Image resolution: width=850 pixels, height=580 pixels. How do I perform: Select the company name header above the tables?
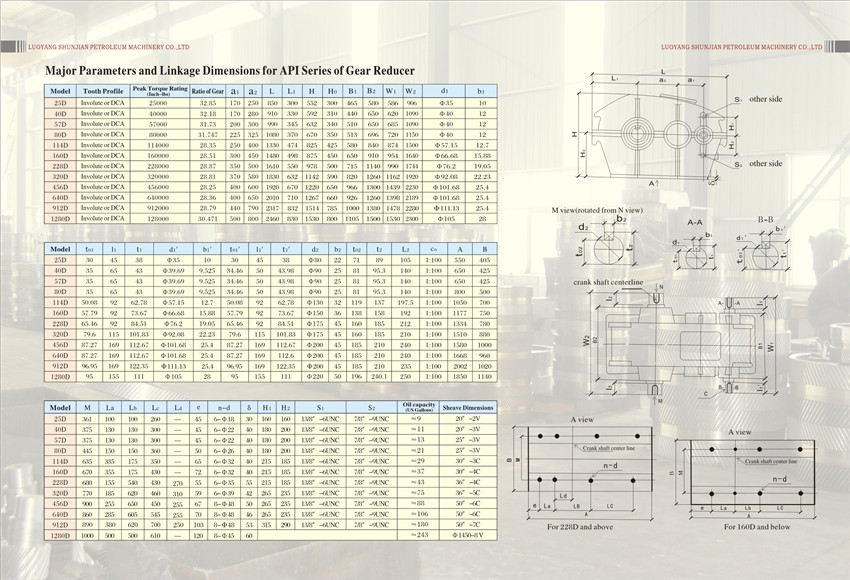click(x=108, y=47)
